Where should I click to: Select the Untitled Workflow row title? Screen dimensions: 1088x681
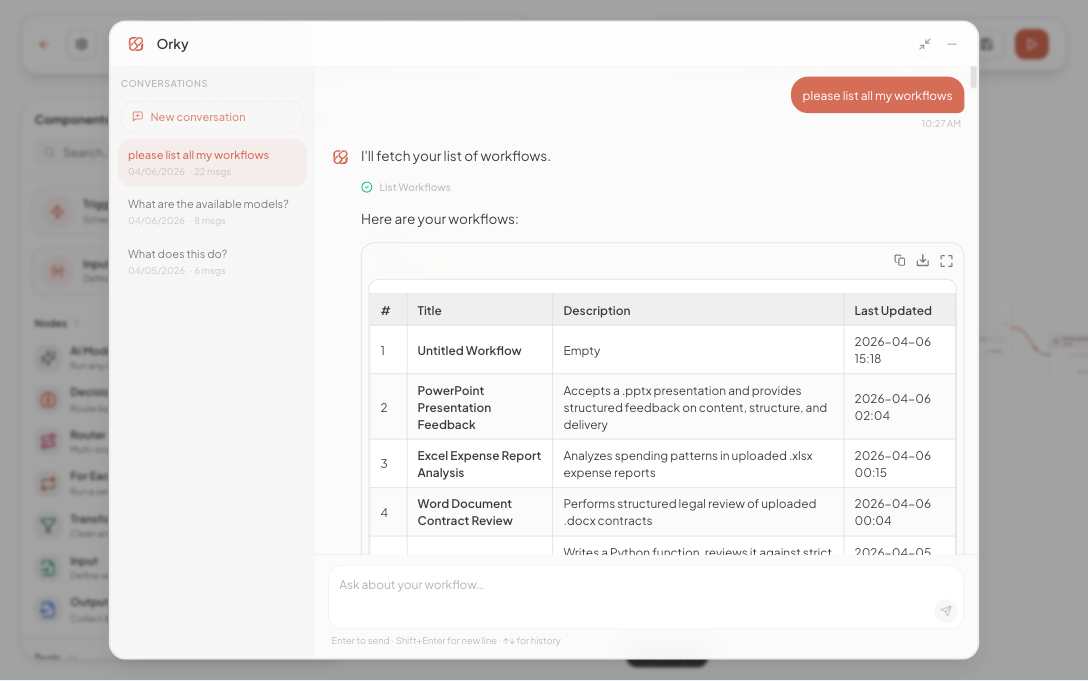[469, 351]
